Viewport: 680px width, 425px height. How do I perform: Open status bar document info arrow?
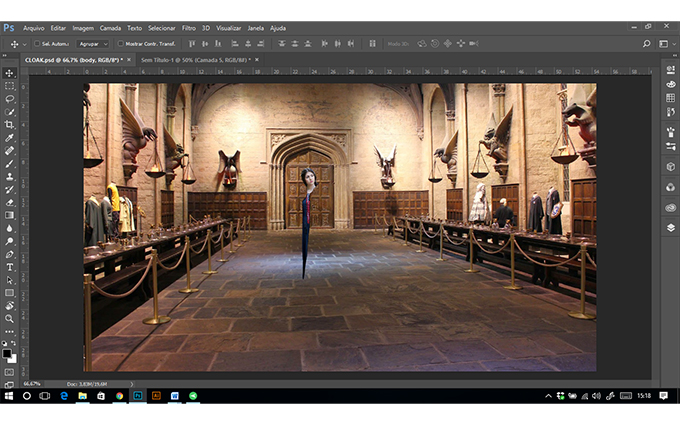pos(131,384)
